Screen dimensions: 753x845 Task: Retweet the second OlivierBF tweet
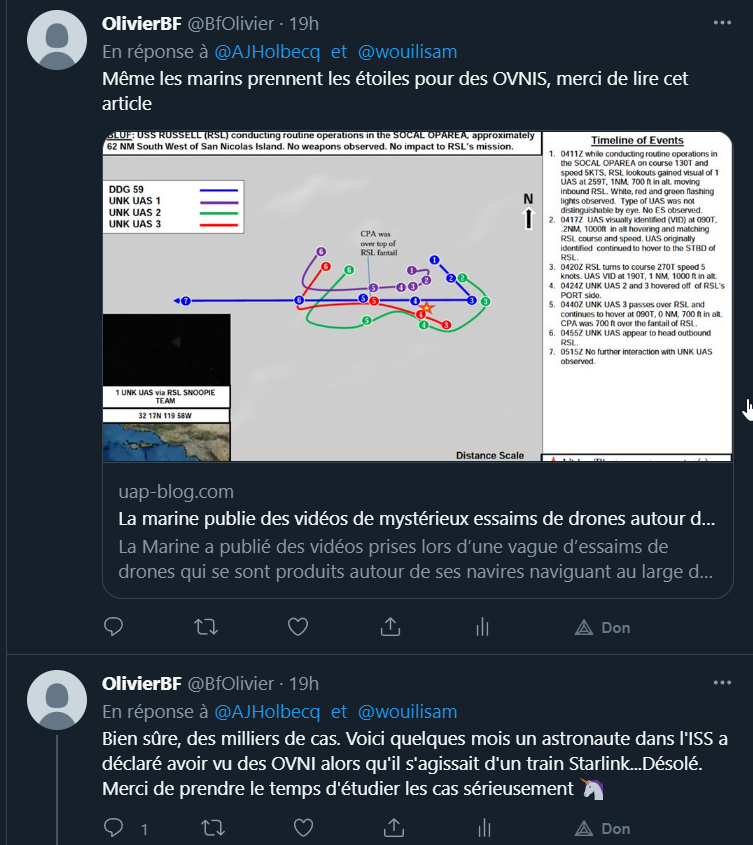pos(213,827)
